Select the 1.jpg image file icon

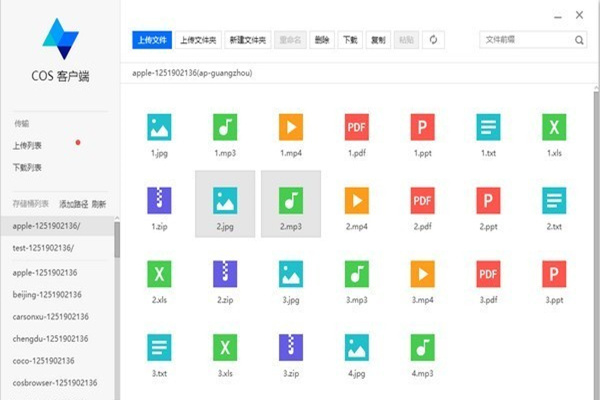click(x=159, y=128)
